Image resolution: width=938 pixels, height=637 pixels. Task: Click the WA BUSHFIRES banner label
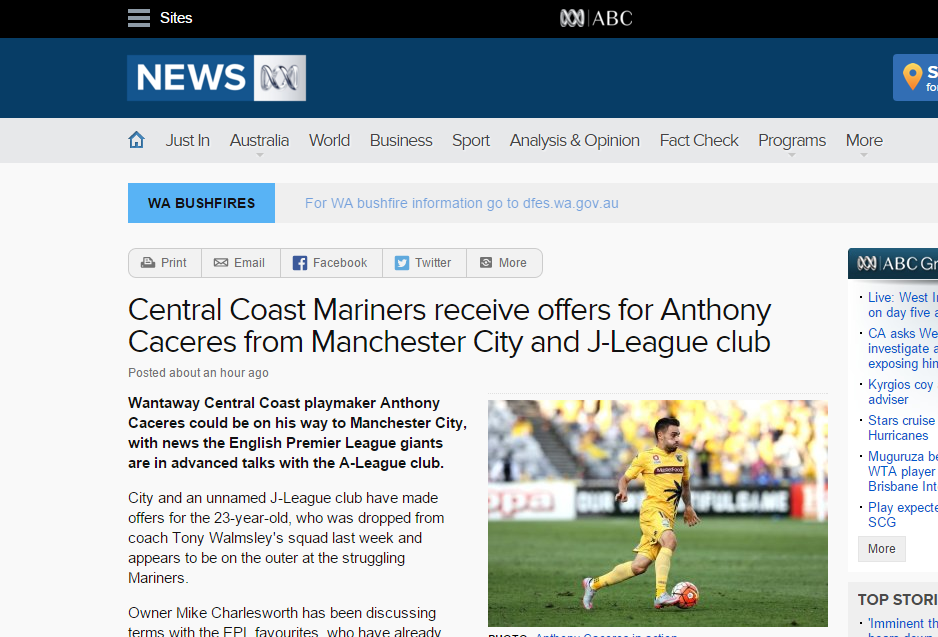(202, 203)
